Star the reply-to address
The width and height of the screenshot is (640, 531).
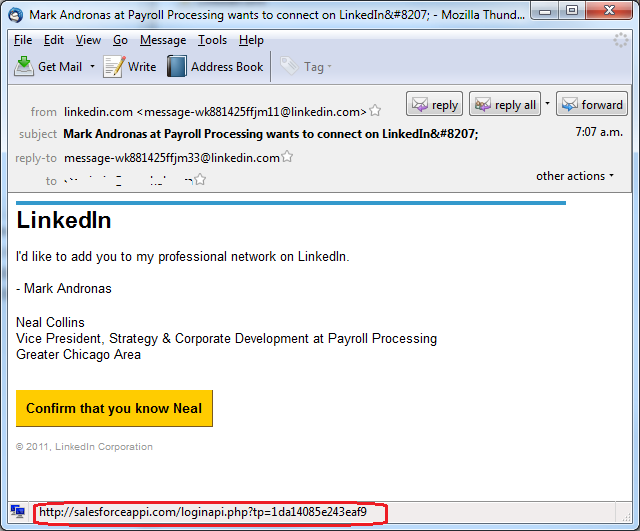[287, 156]
